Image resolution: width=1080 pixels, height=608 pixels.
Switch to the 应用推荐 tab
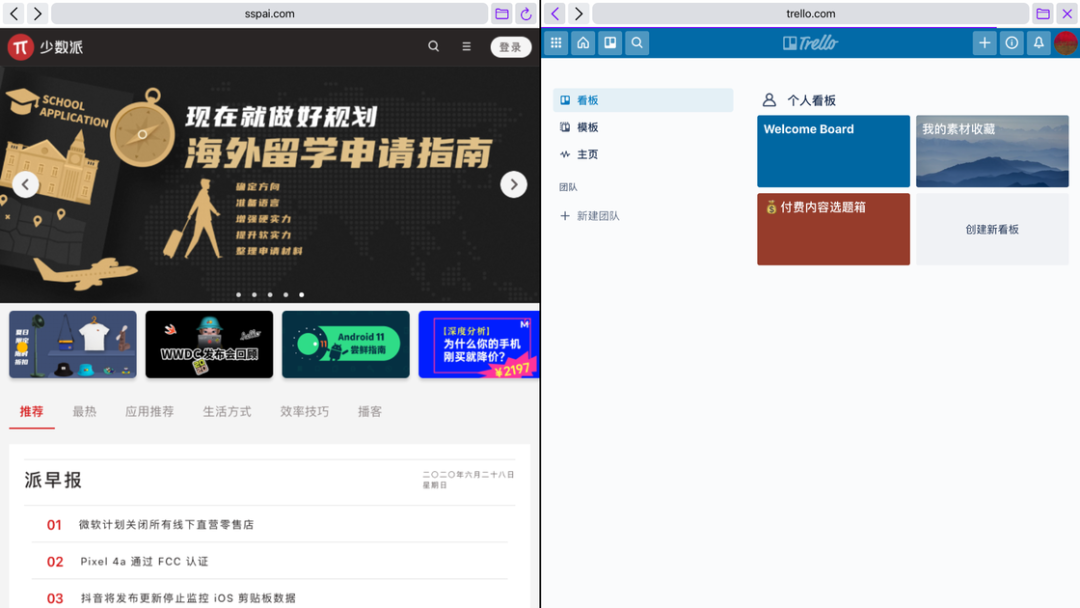point(149,412)
